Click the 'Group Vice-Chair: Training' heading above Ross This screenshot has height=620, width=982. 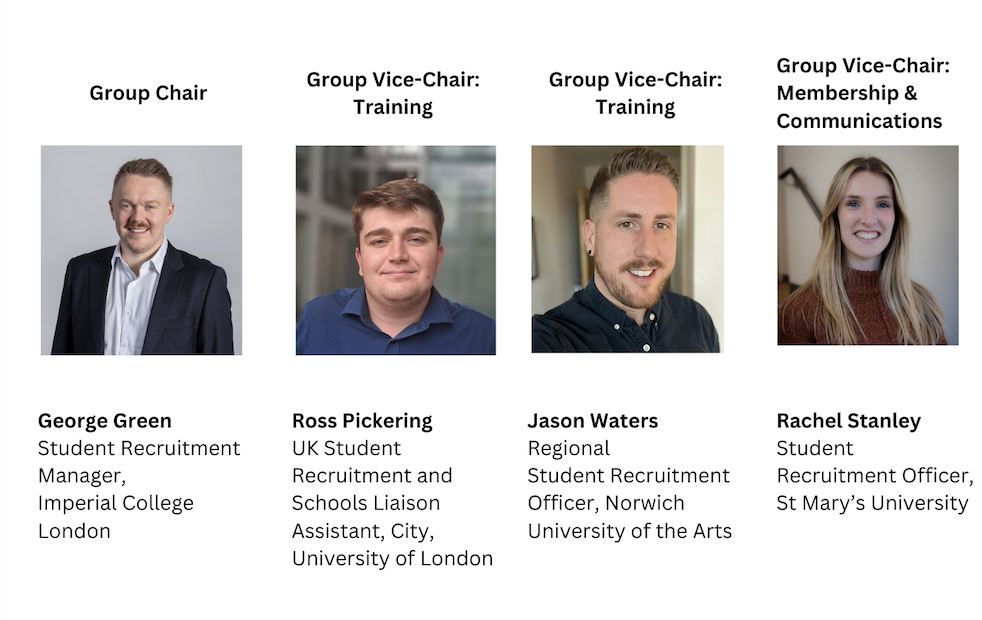tap(393, 93)
